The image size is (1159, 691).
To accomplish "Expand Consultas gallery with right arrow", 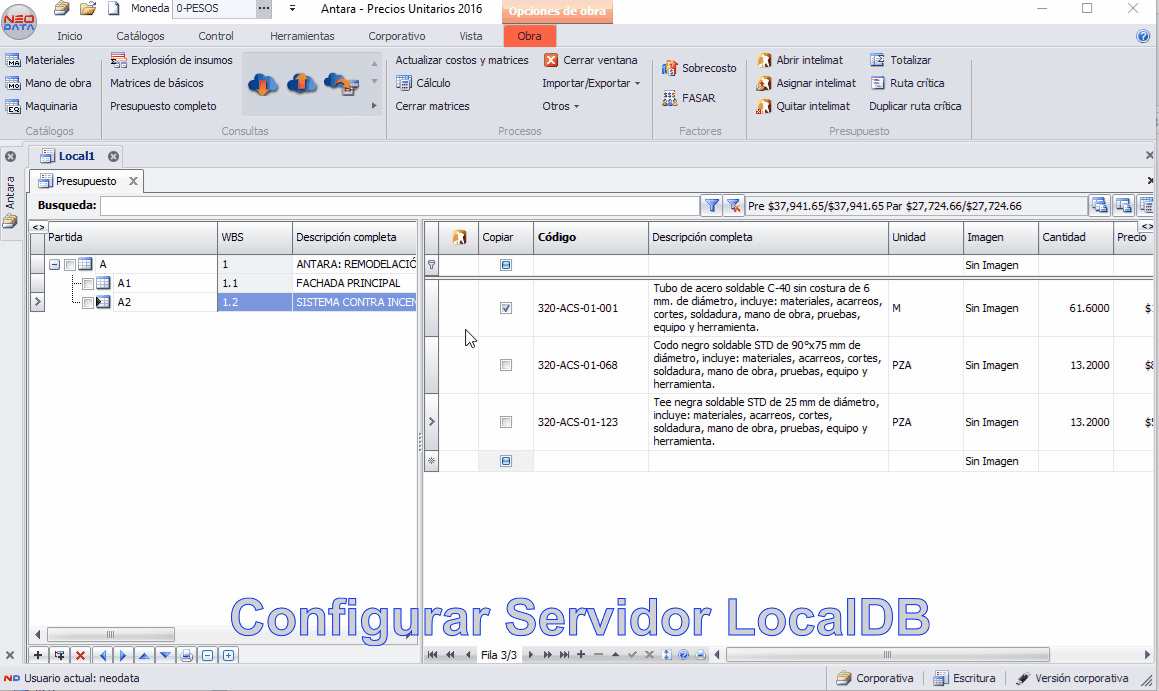I will tap(374, 106).
